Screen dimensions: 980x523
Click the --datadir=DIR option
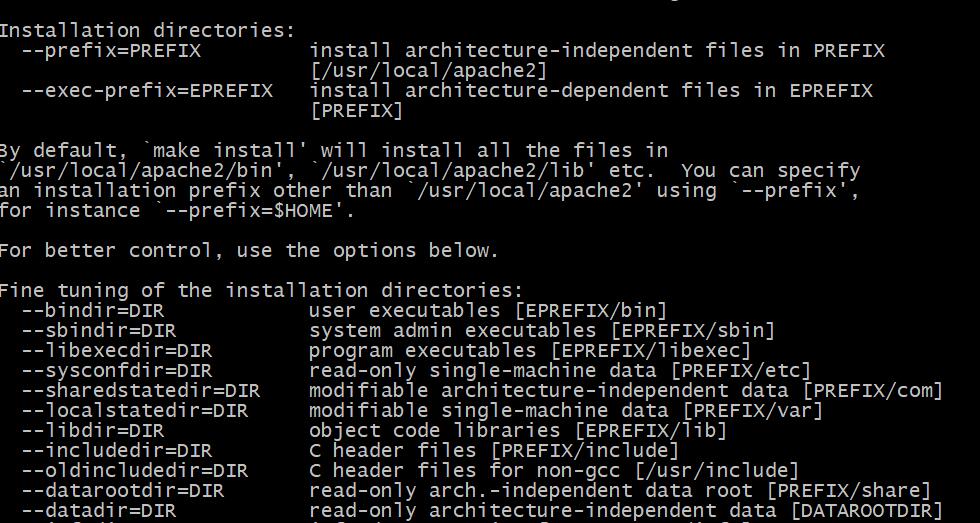(x=99, y=511)
